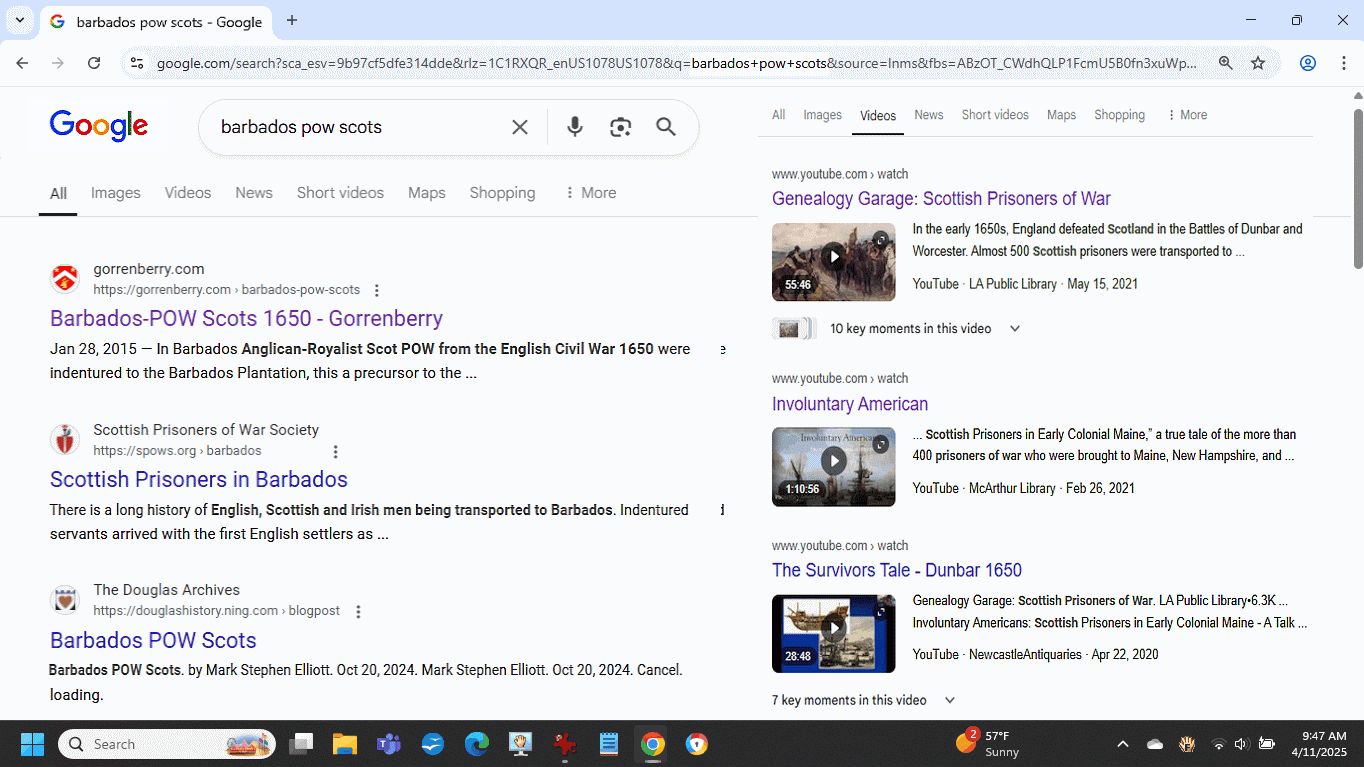This screenshot has height=767, width=1364.
Task: Click the microphone voice search icon
Action: click(575, 127)
